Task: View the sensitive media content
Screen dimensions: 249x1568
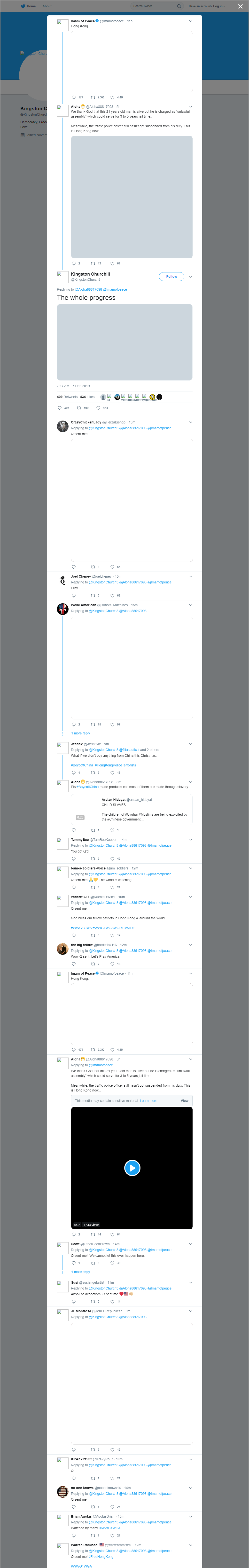Action: pyautogui.click(x=185, y=1100)
